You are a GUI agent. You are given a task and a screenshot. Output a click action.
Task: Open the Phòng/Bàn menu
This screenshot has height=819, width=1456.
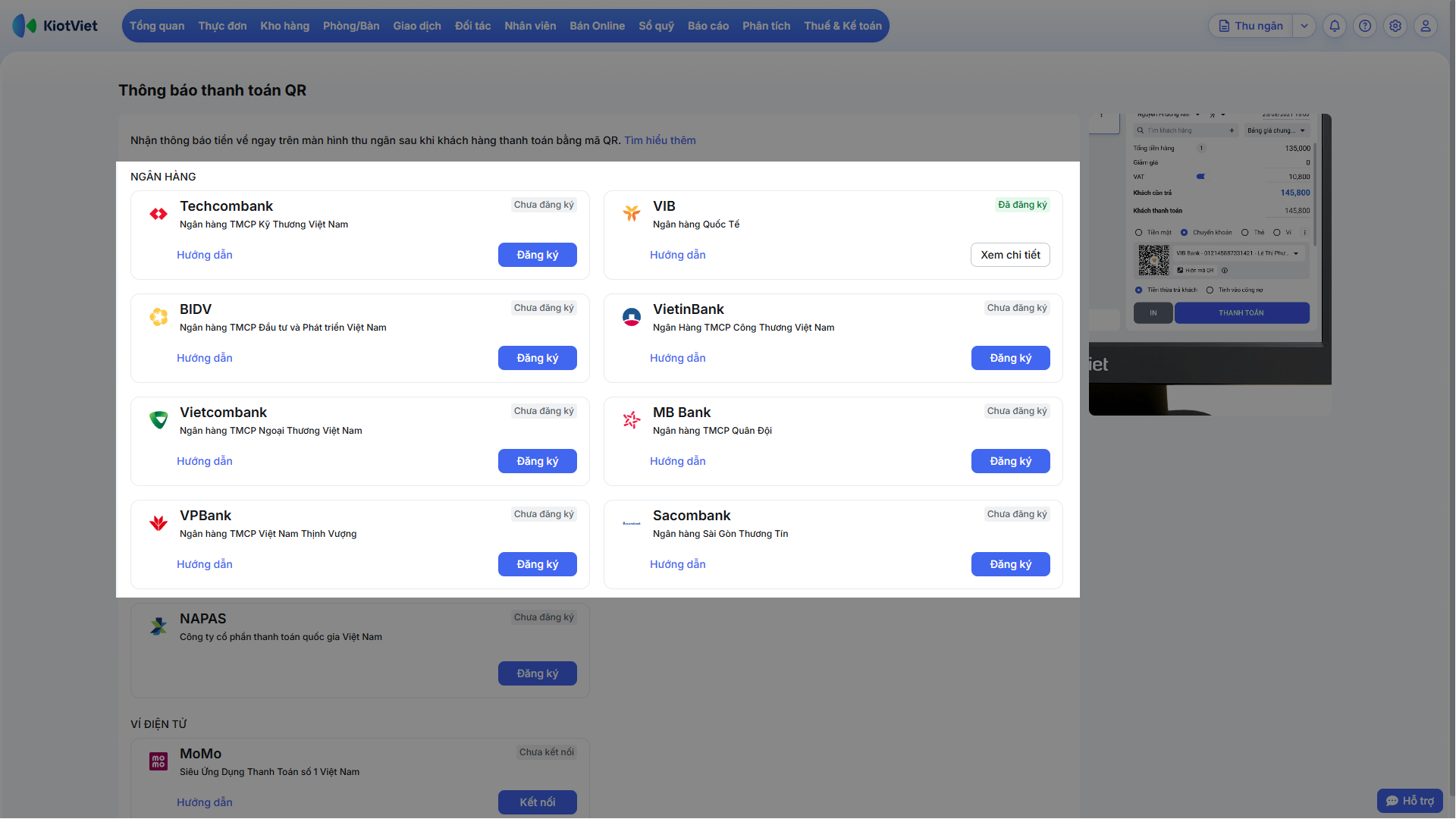(351, 26)
